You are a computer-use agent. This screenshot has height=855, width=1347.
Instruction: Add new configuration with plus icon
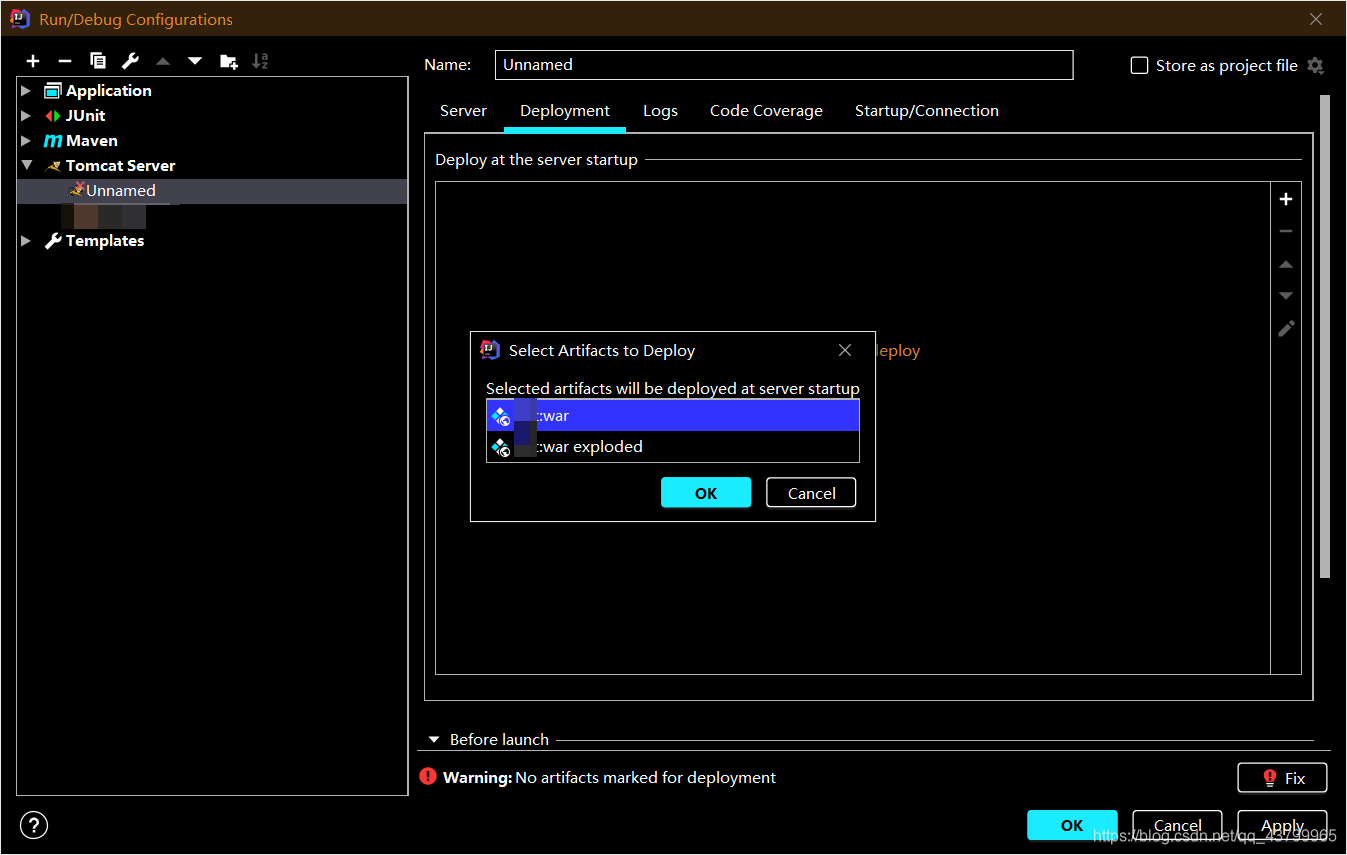[x=33, y=61]
